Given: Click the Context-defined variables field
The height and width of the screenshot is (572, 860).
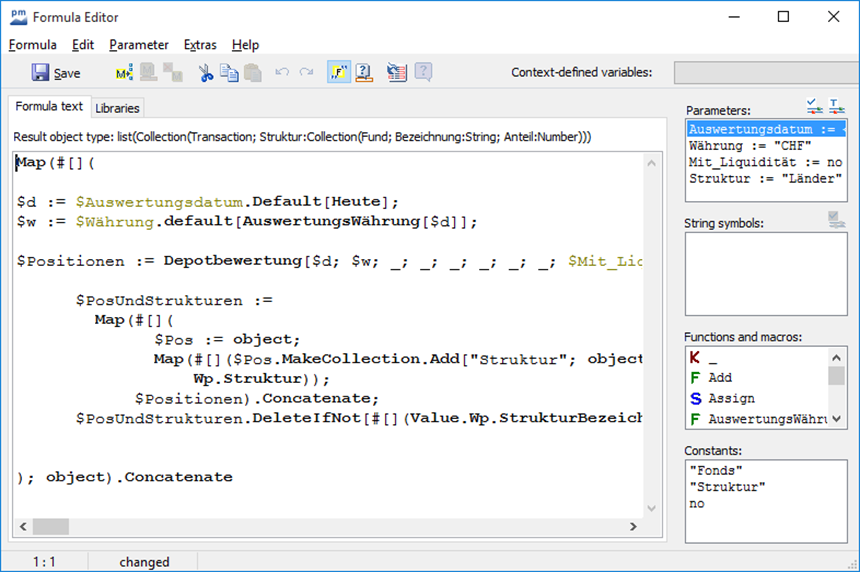Looking at the screenshot, I should point(762,73).
